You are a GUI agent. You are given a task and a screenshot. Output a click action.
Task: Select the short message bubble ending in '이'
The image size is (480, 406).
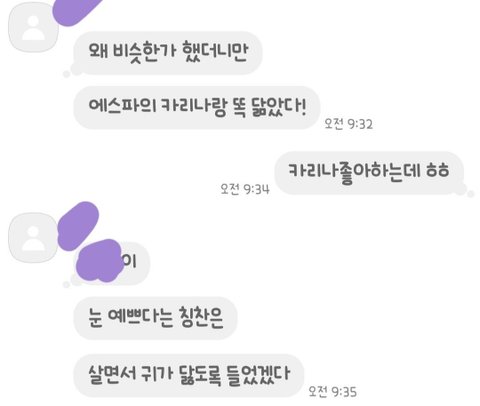click(x=112, y=263)
